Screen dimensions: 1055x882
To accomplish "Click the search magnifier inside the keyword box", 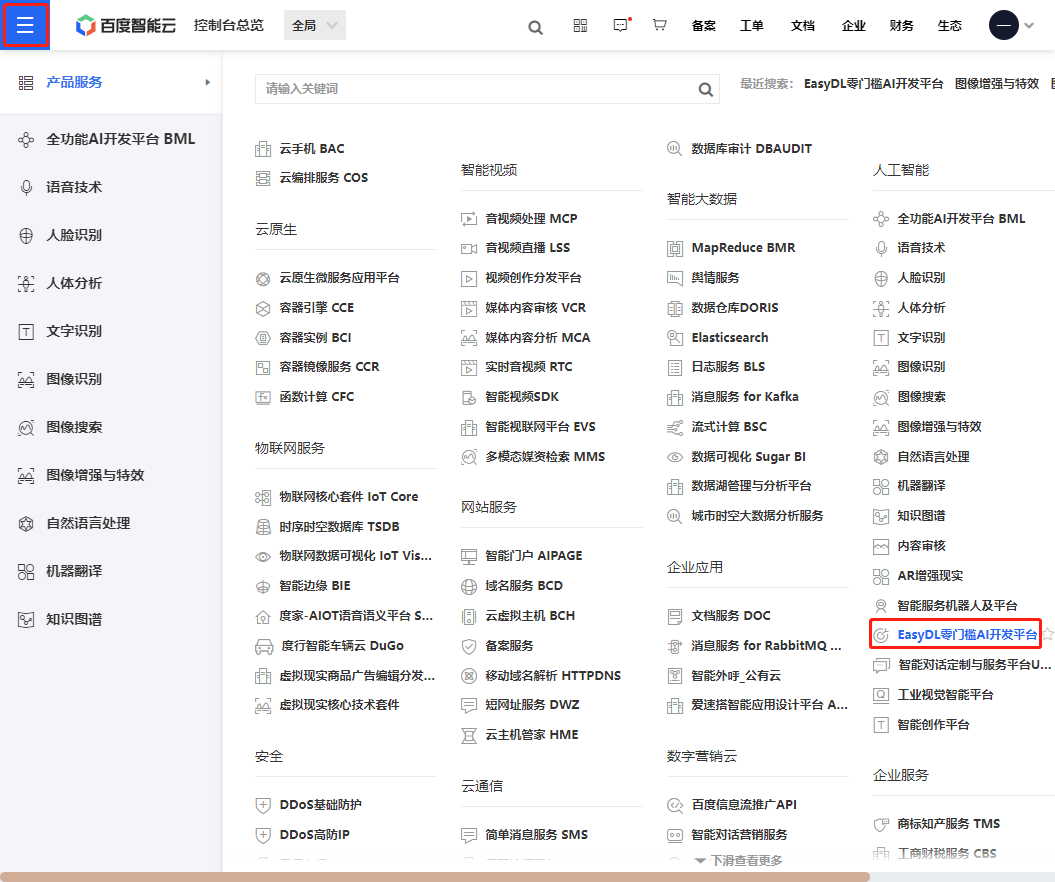I will (x=705, y=89).
